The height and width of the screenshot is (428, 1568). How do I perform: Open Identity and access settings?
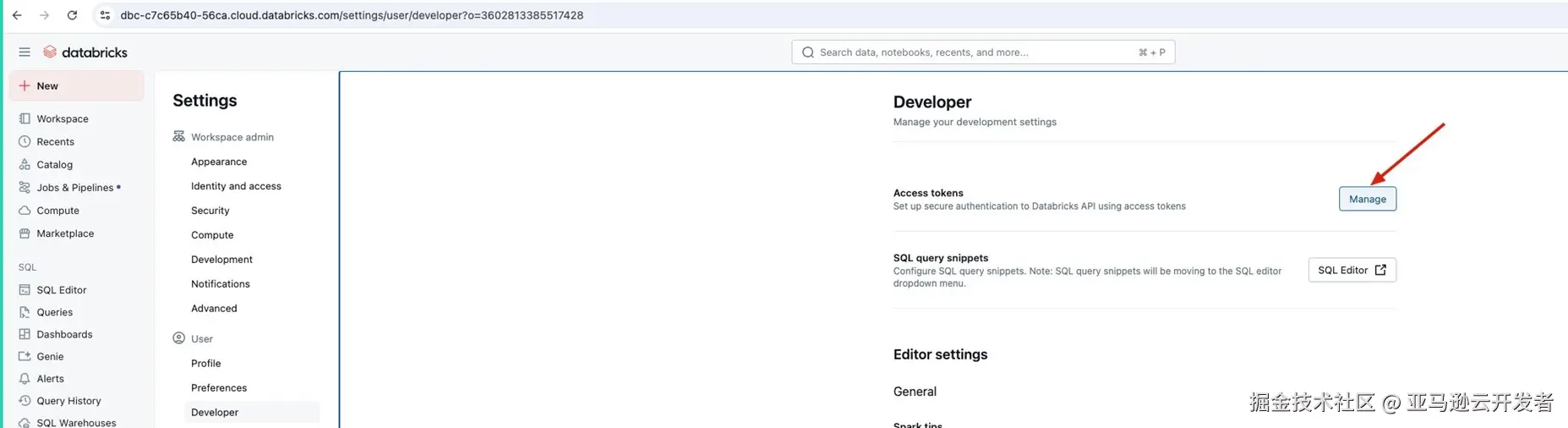pos(236,186)
